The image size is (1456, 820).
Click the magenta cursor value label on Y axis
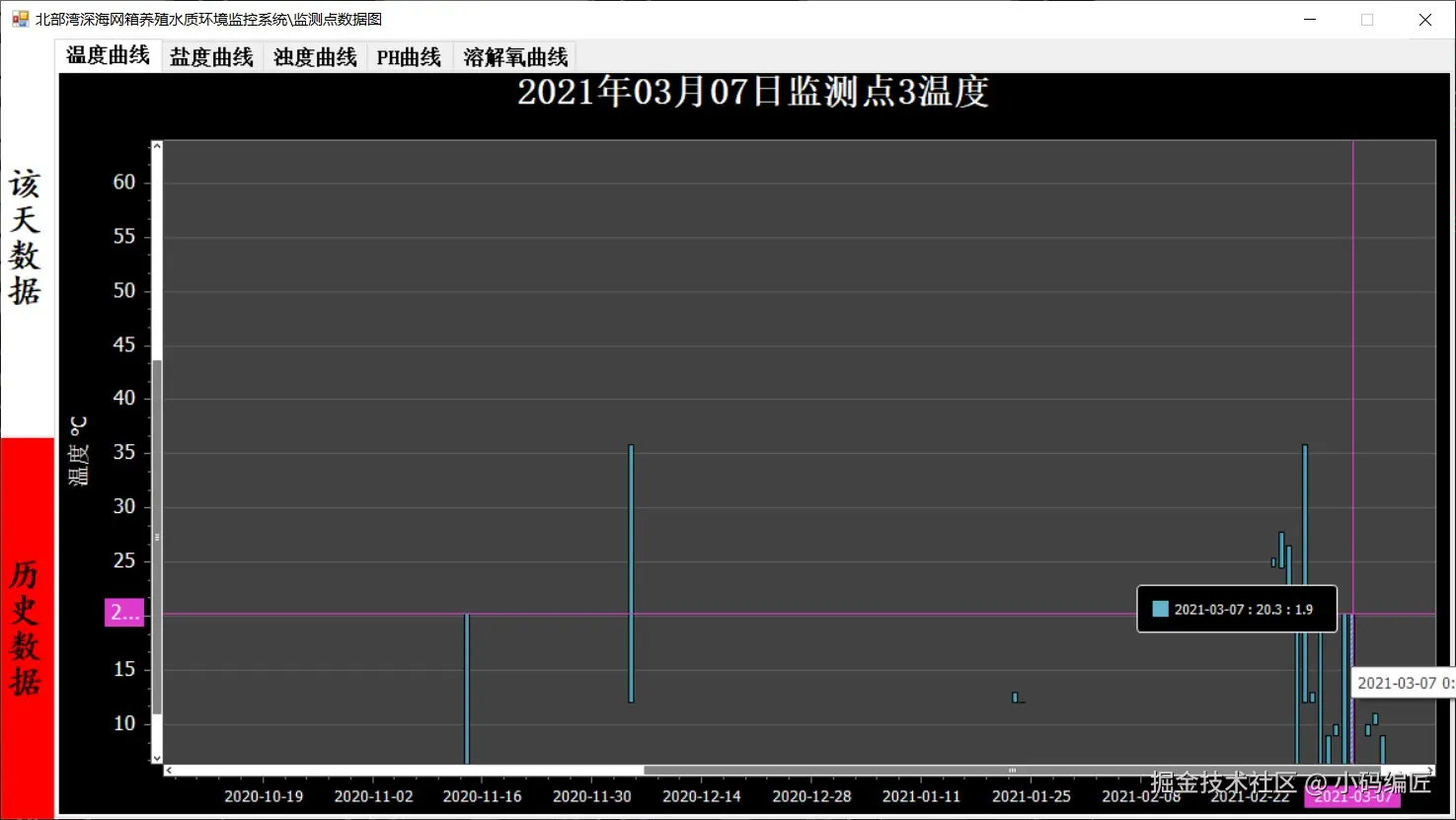coord(124,613)
